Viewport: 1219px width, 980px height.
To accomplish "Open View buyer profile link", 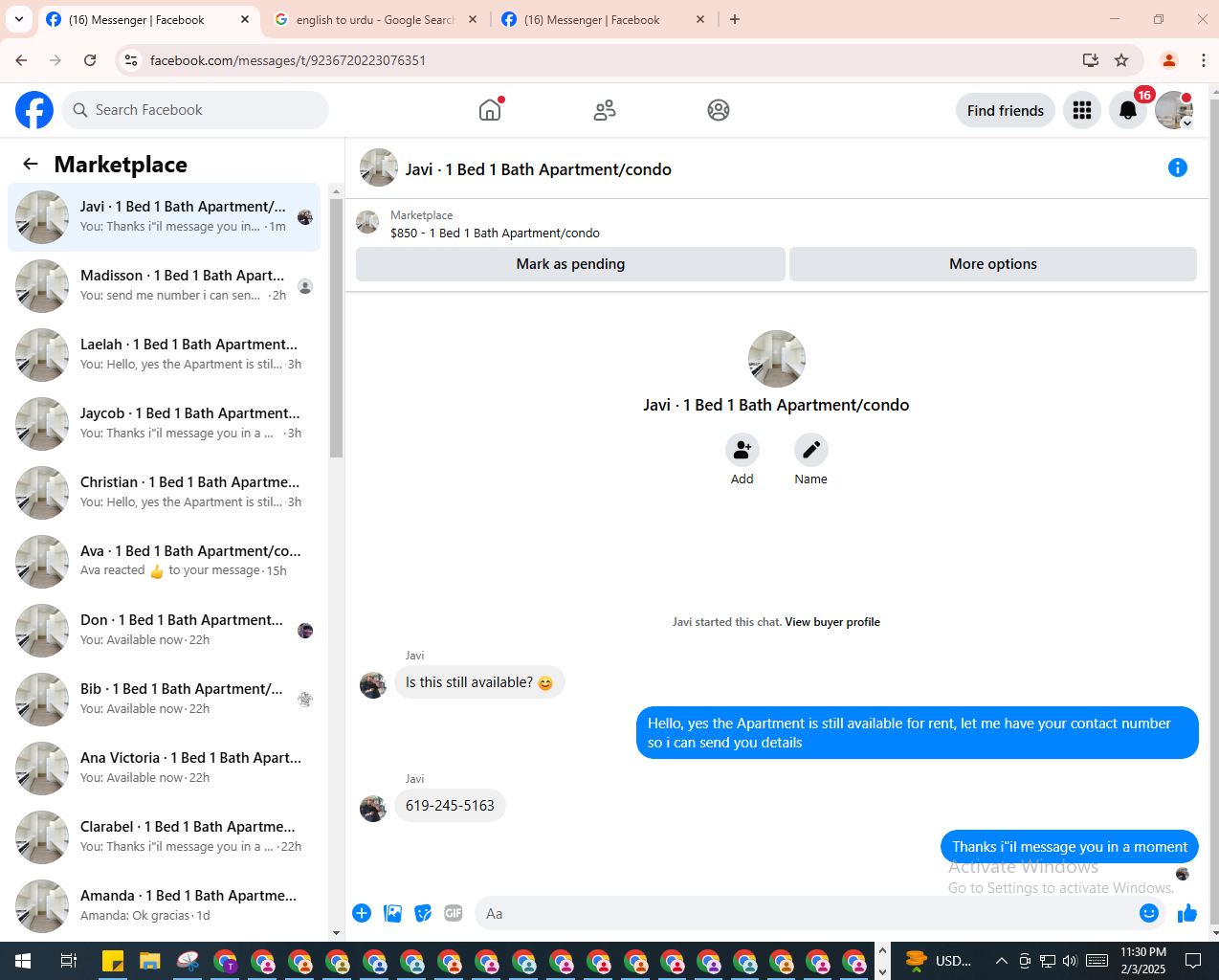I will click(832, 622).
